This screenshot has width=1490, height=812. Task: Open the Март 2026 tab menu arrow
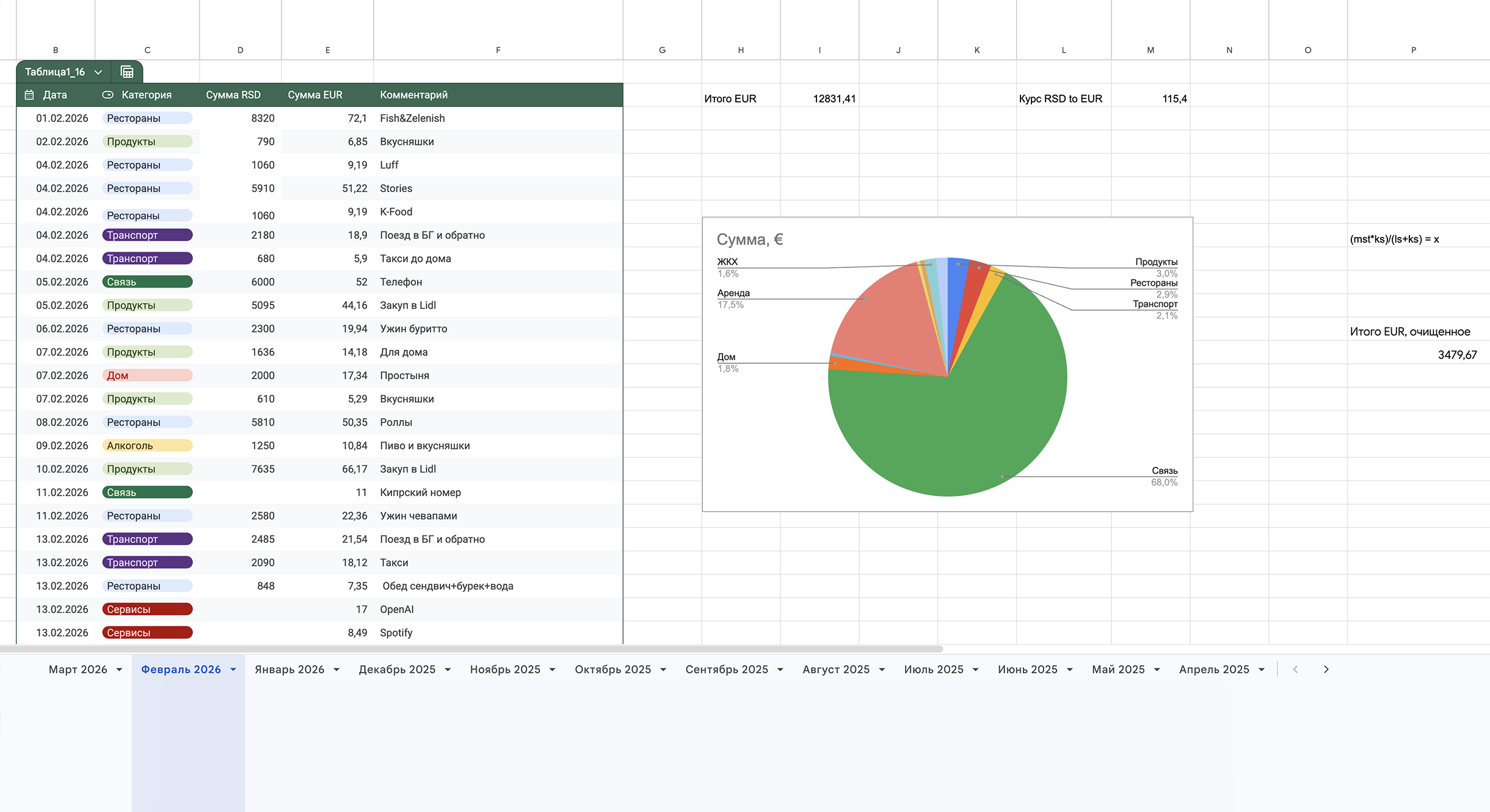[119, 670]
